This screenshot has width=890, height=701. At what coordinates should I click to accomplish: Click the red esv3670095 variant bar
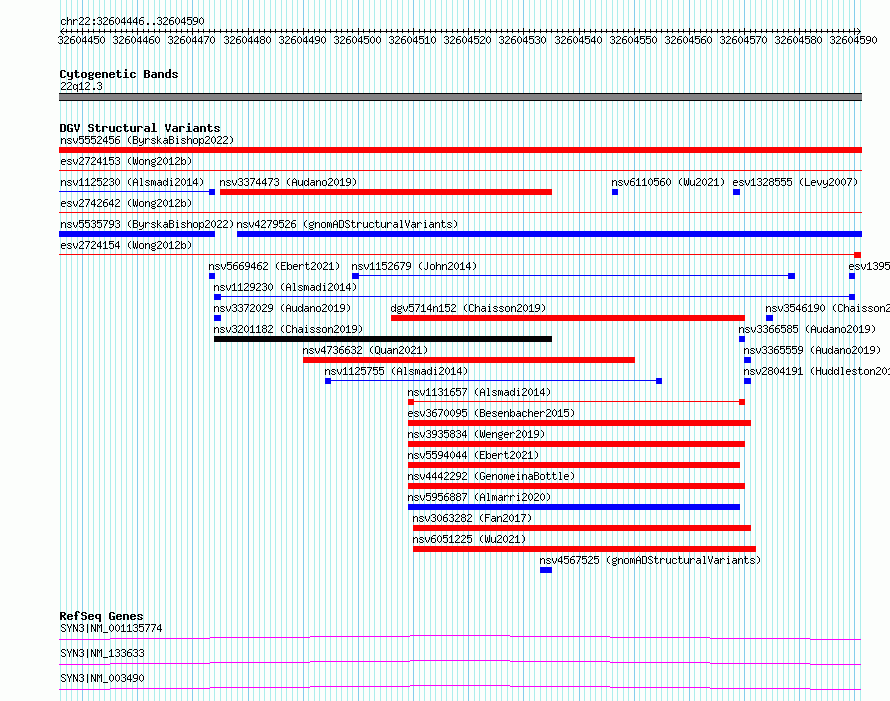click(x=580, y=423)
